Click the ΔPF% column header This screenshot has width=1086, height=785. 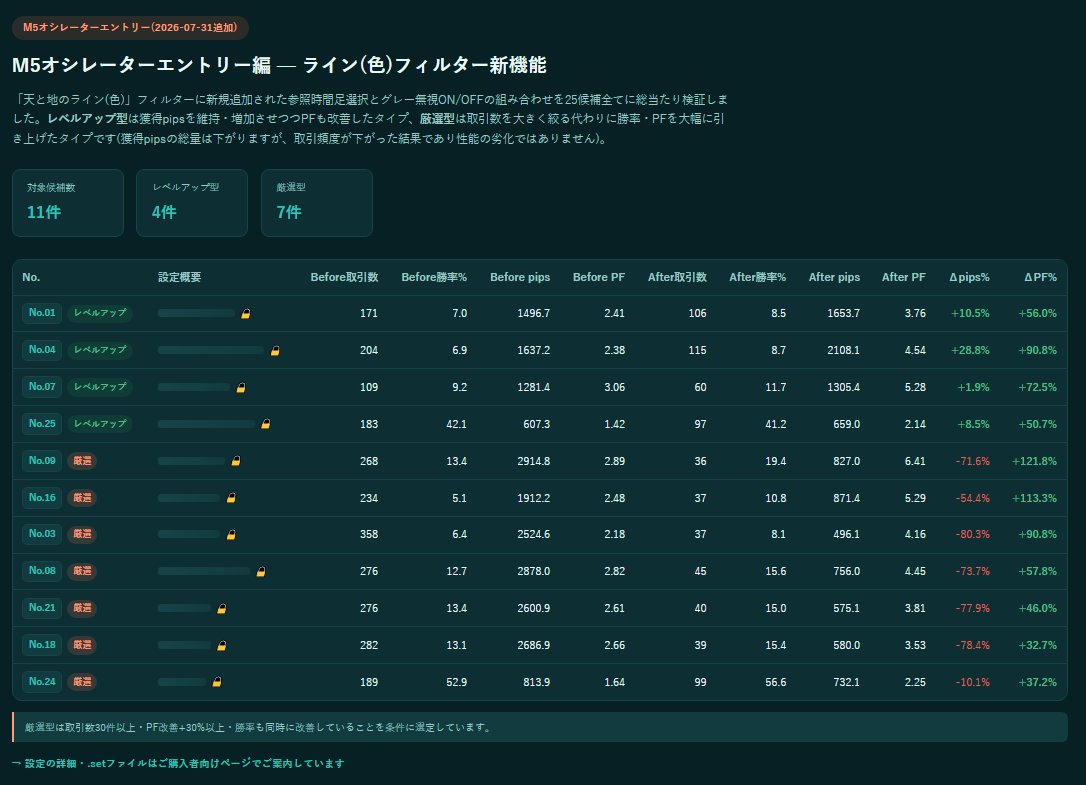point(1041,277)
